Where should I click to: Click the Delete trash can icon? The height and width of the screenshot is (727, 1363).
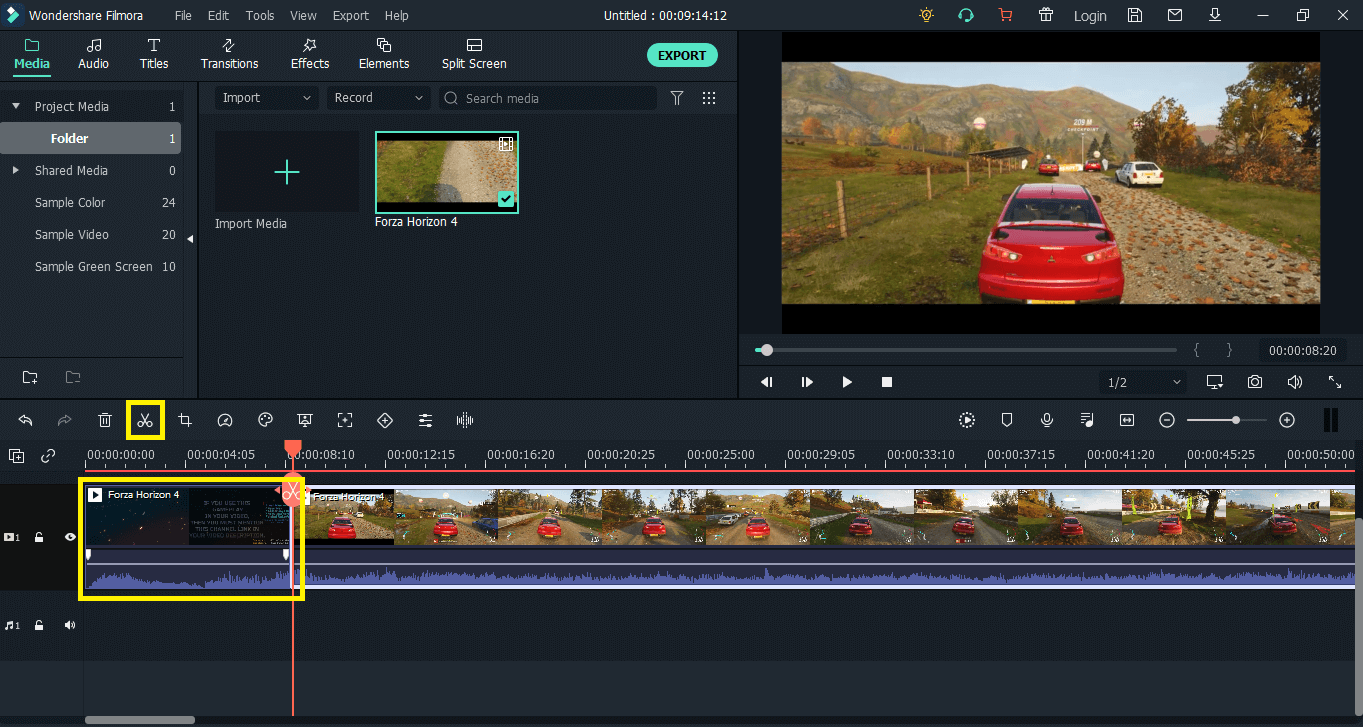pos(105,420)
